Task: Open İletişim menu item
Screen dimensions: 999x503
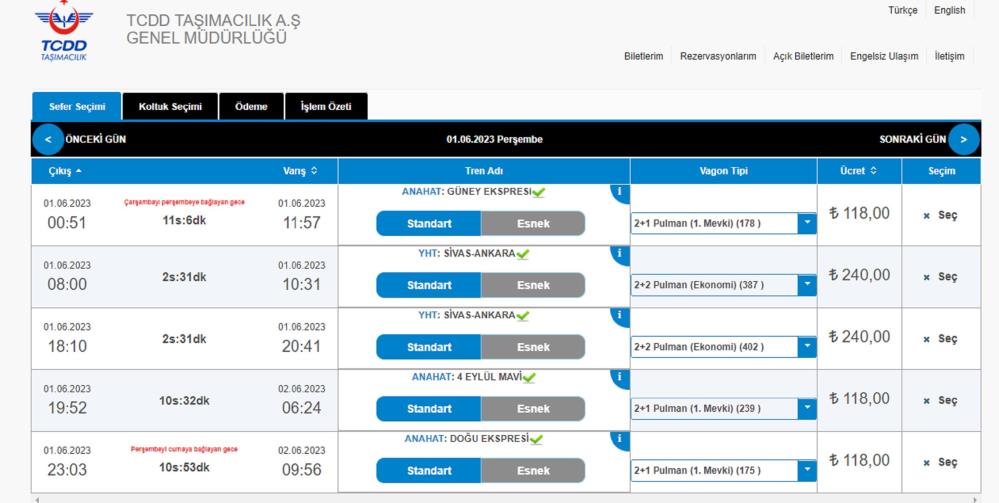Action: pos(949,56)
